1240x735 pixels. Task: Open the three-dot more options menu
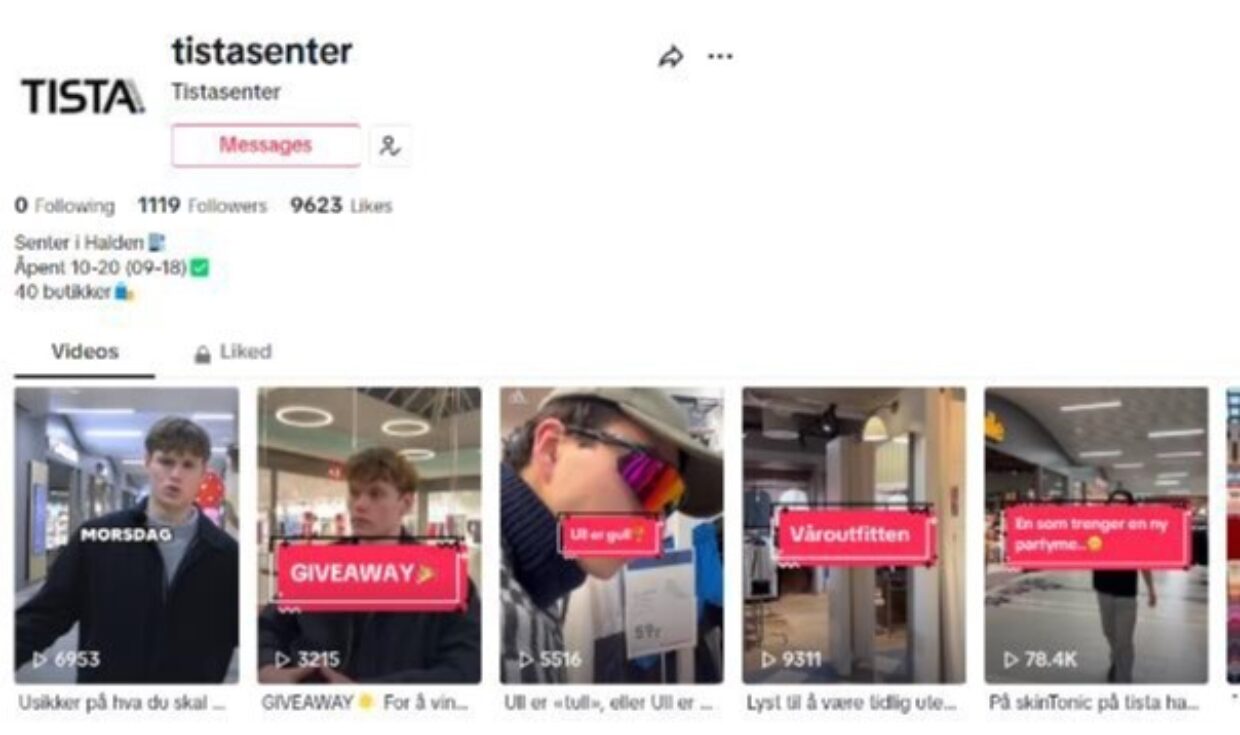point(720,56)
